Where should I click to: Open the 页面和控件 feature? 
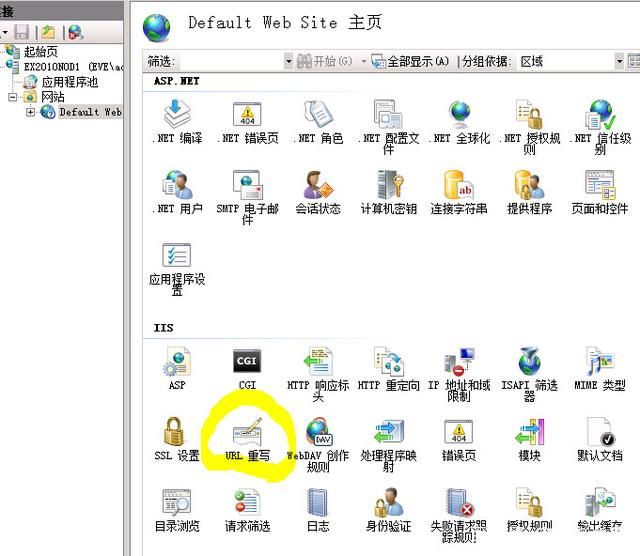pyautogui.click(x=600, y=192)
